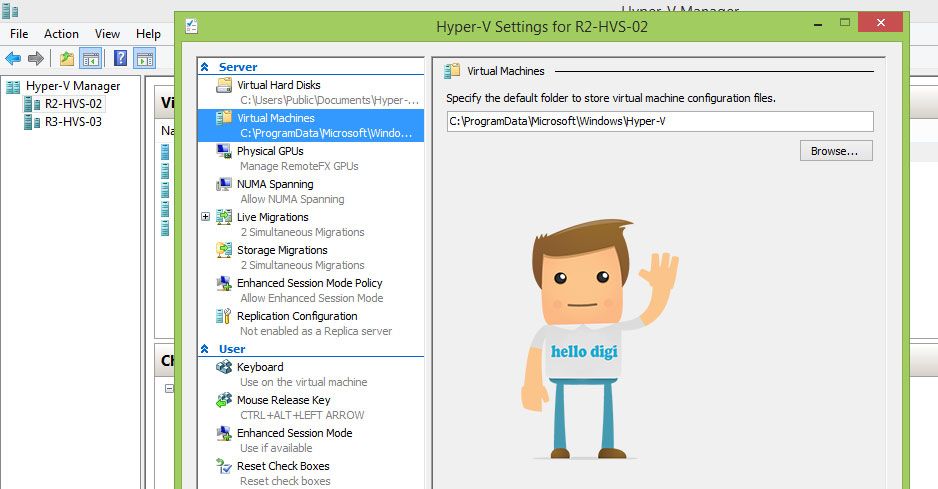The width and height of the screenshot is (938, 489).
Task: Collapse the Server section chevron
Action: (x=205, y=67)
